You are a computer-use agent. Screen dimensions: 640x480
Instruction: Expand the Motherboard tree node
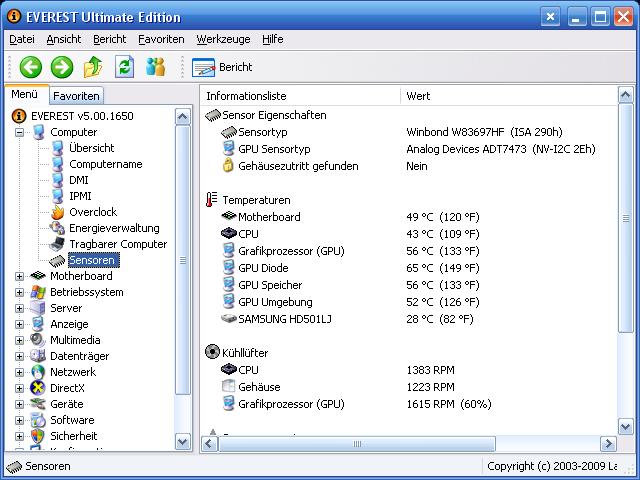click(x=20, y=276)
